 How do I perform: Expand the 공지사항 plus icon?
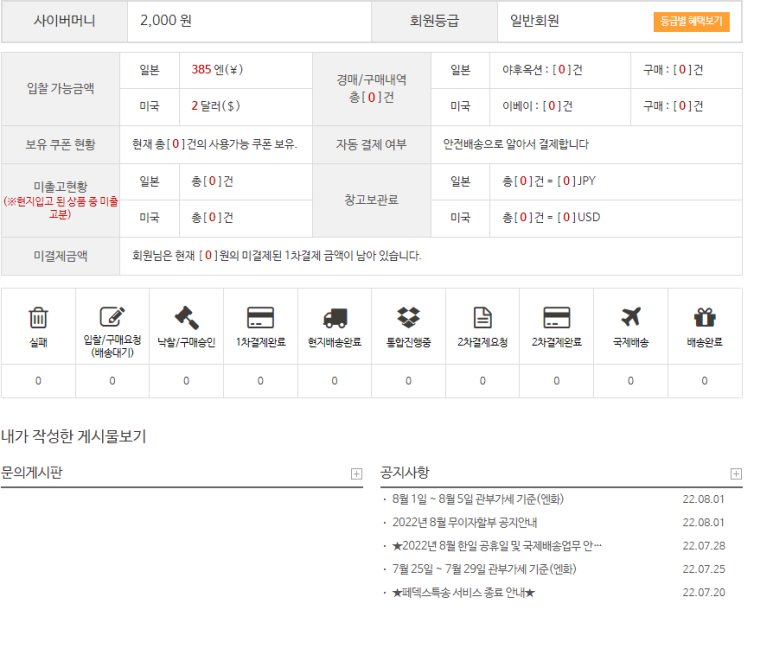[x=736, y=474]
